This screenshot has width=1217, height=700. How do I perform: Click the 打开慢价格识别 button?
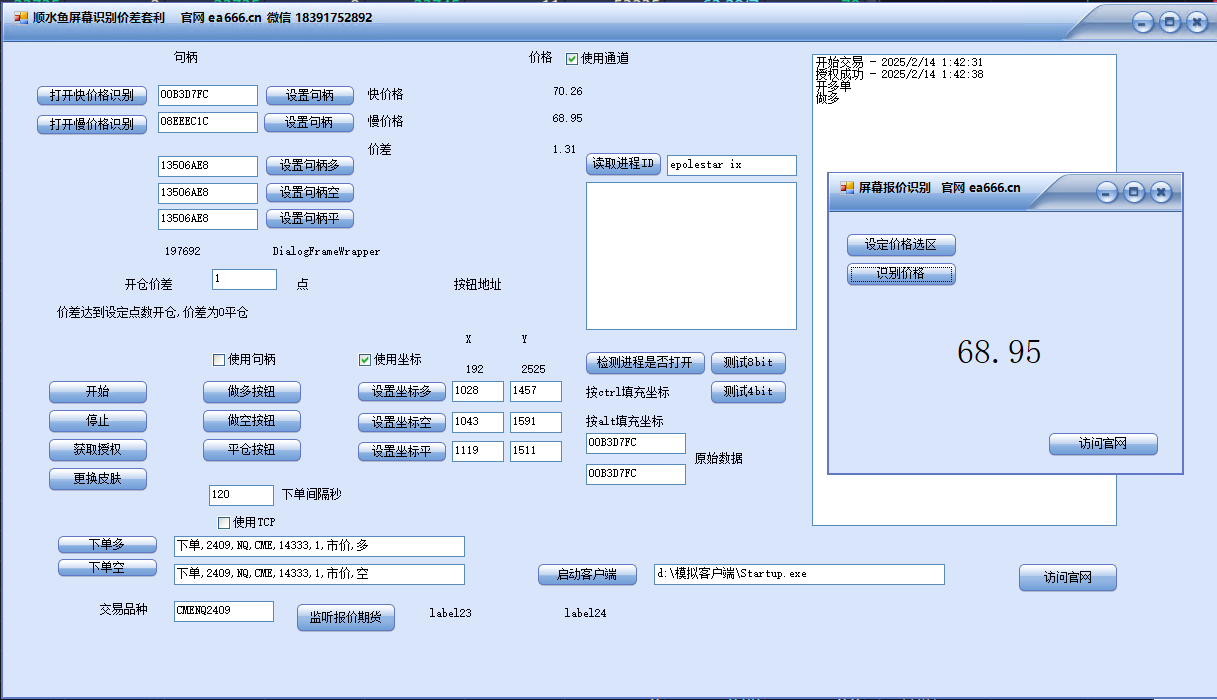92,124
